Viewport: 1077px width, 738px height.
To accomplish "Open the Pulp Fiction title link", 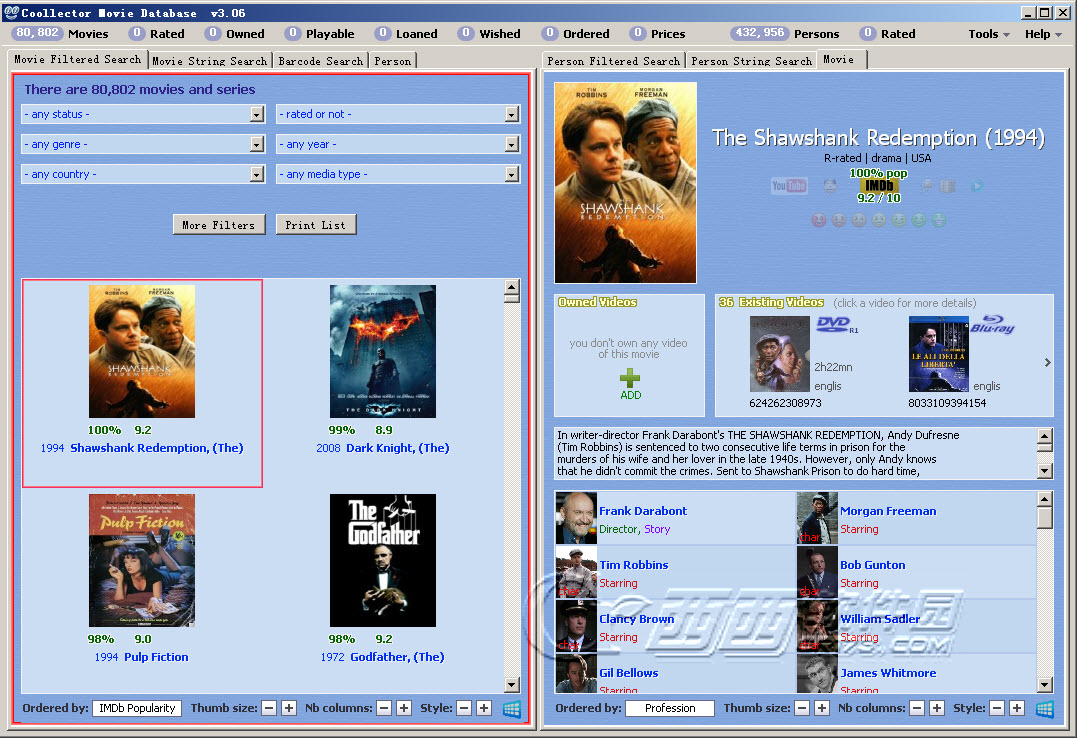I will (x=156, y=657).
